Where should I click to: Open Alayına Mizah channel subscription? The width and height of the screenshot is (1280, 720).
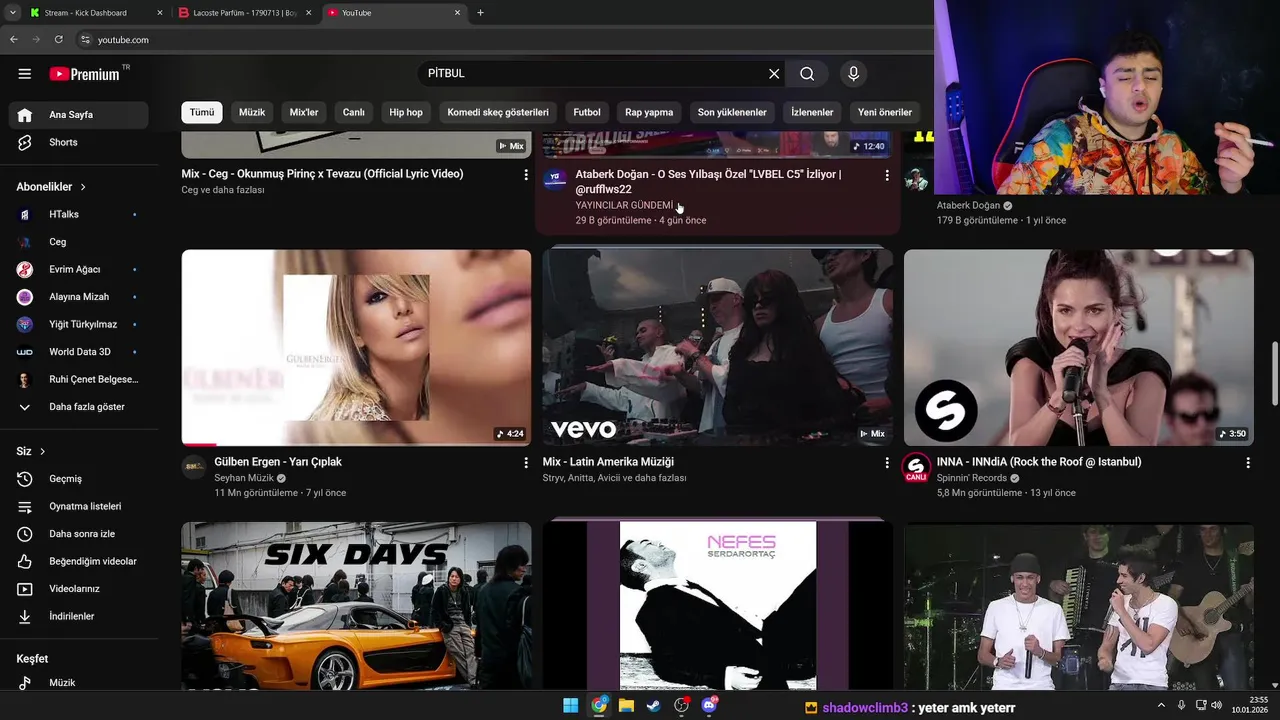(x=78, y=297)
